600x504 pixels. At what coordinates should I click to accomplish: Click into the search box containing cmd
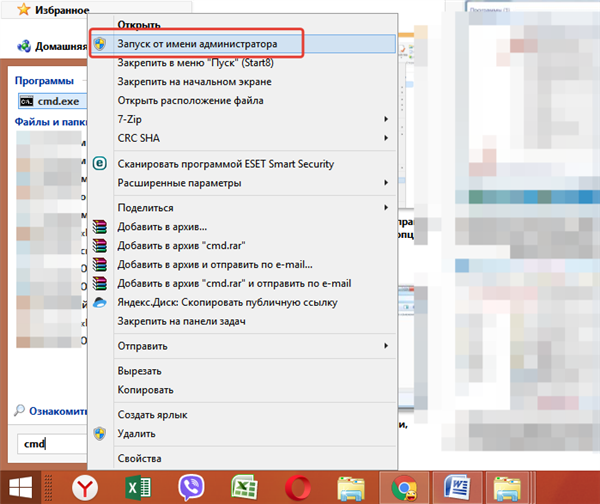tap(52, 444)
